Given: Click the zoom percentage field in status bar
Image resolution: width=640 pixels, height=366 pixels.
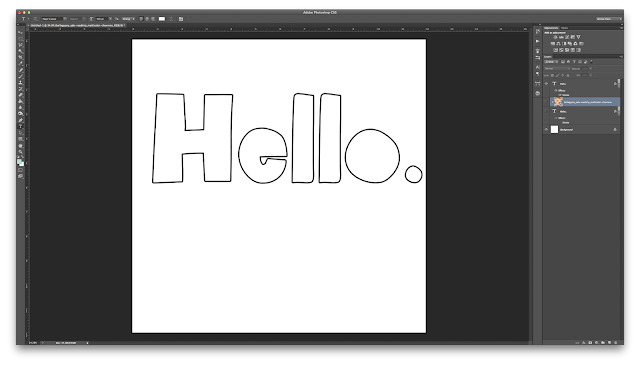Looking at the screenshot, I should [33, 343].
